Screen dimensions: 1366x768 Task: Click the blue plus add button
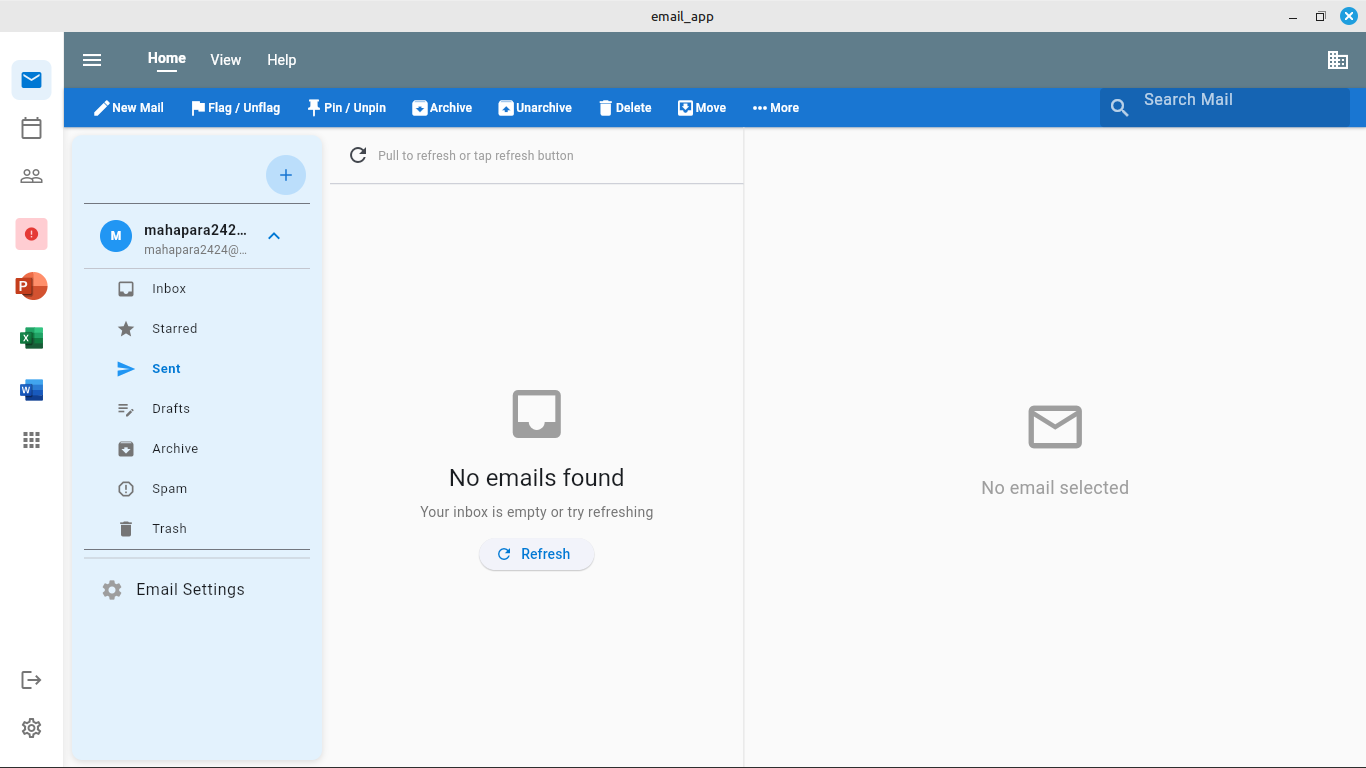(285, 175)
